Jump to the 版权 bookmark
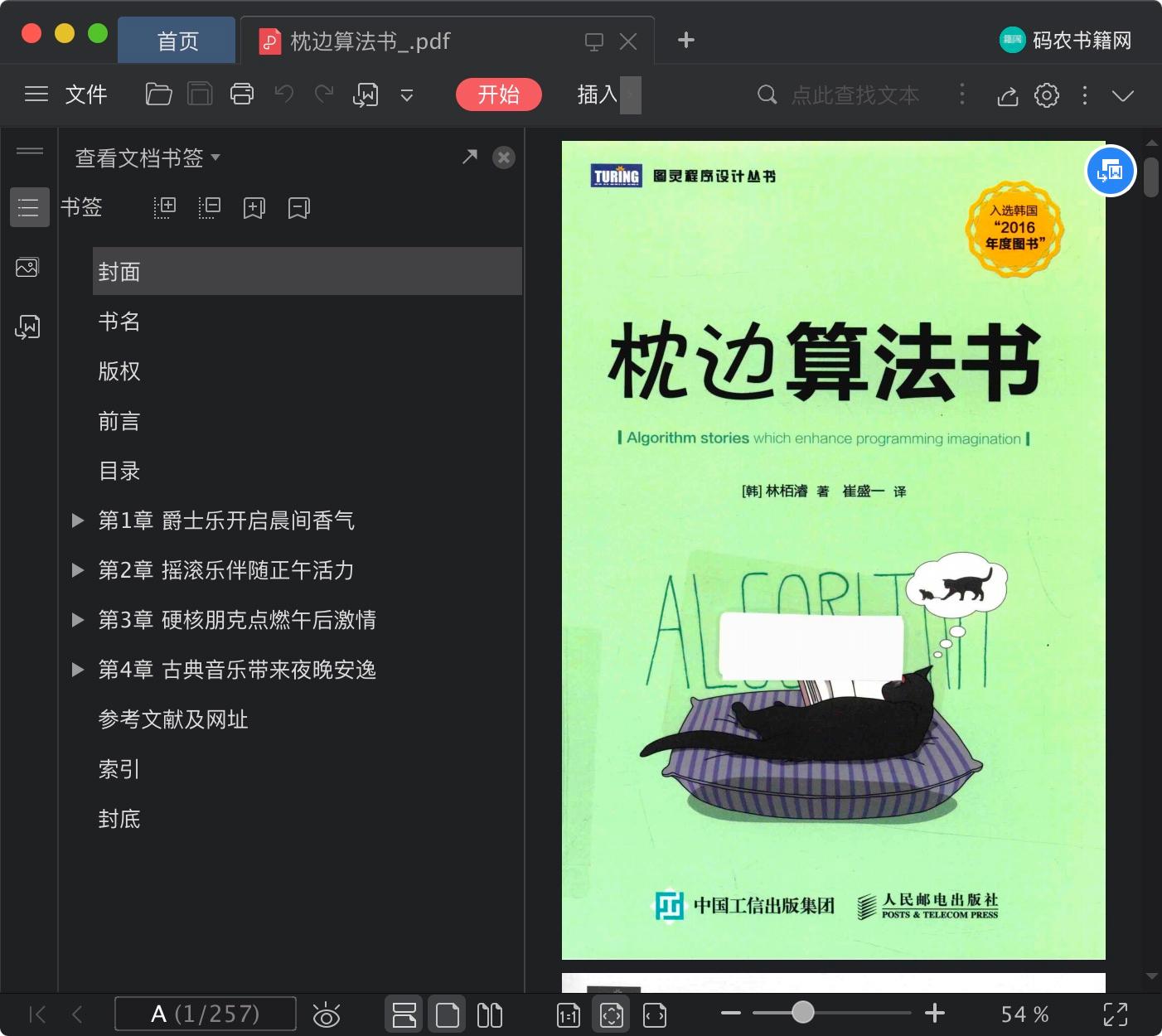The height and width of the screenshot is (1036, 1162). coord(119,371)
